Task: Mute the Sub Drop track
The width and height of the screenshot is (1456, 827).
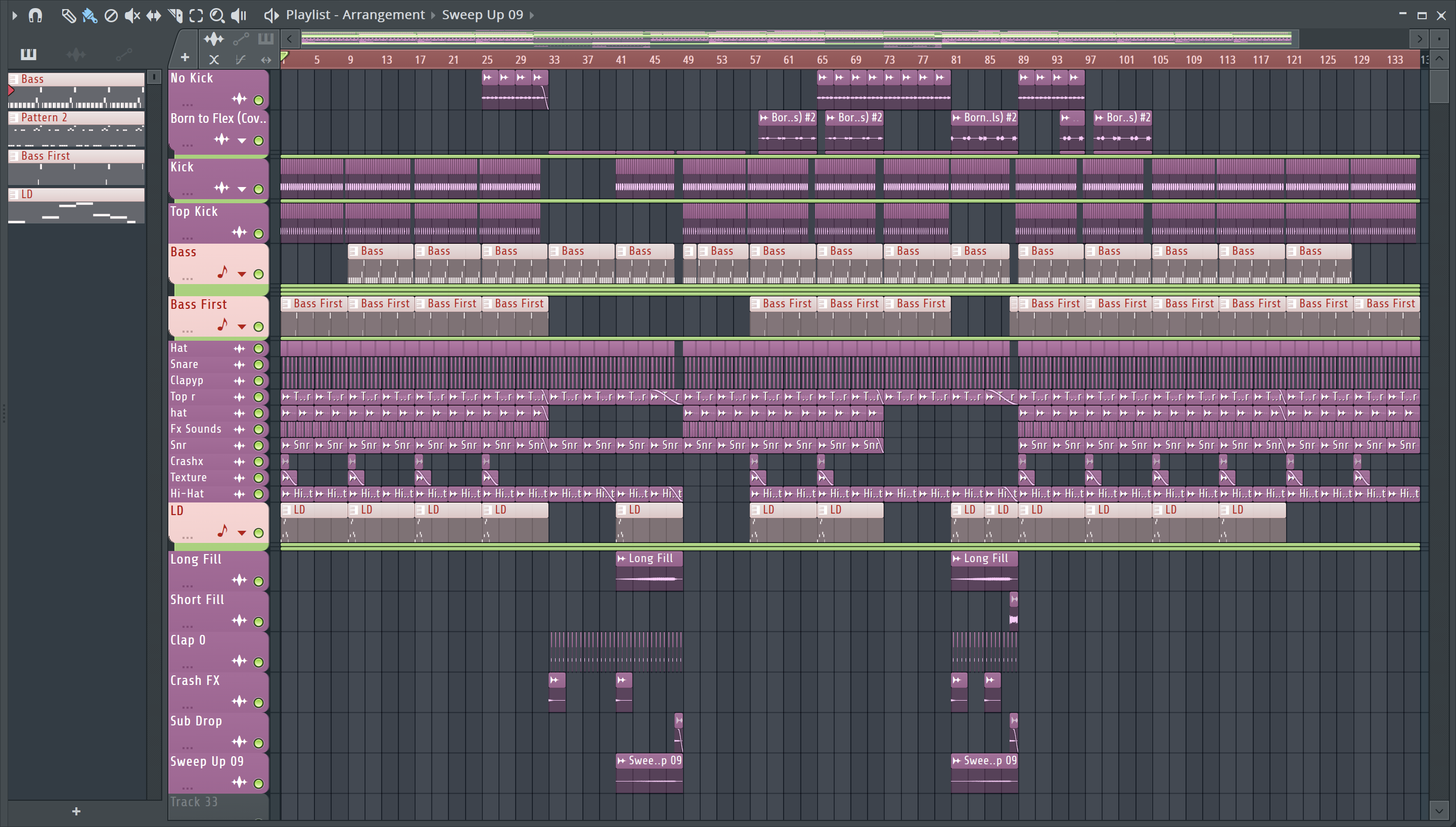Action: (258, 743)
